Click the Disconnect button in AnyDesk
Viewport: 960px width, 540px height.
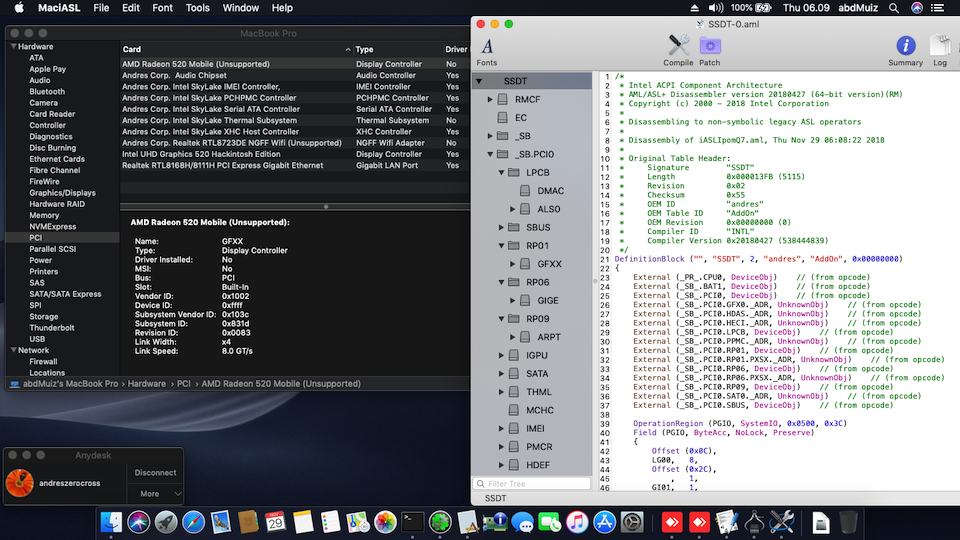coord(155,472)
